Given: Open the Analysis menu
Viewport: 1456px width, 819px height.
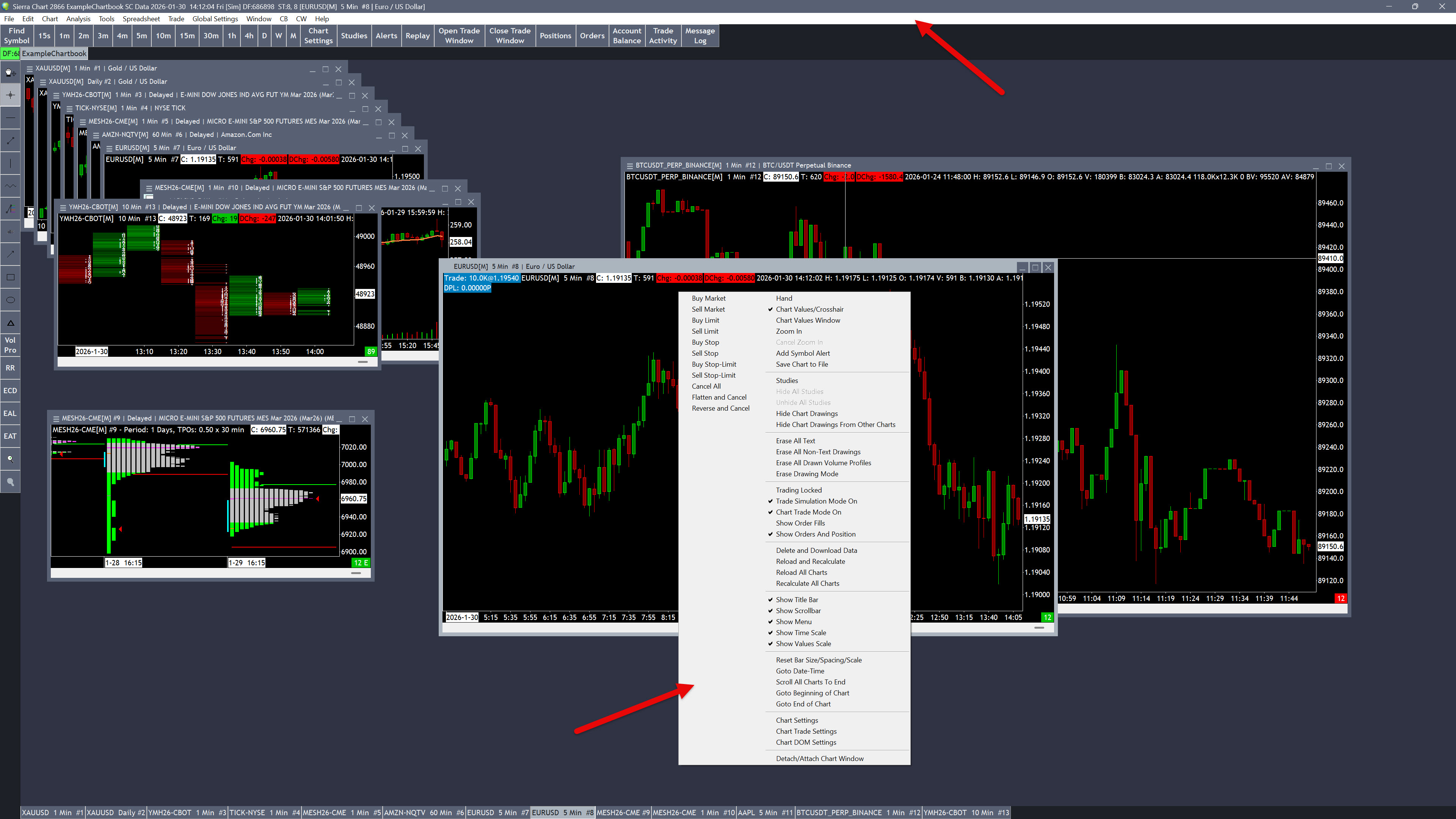Looking at the screenshot, I should [78, 19].
